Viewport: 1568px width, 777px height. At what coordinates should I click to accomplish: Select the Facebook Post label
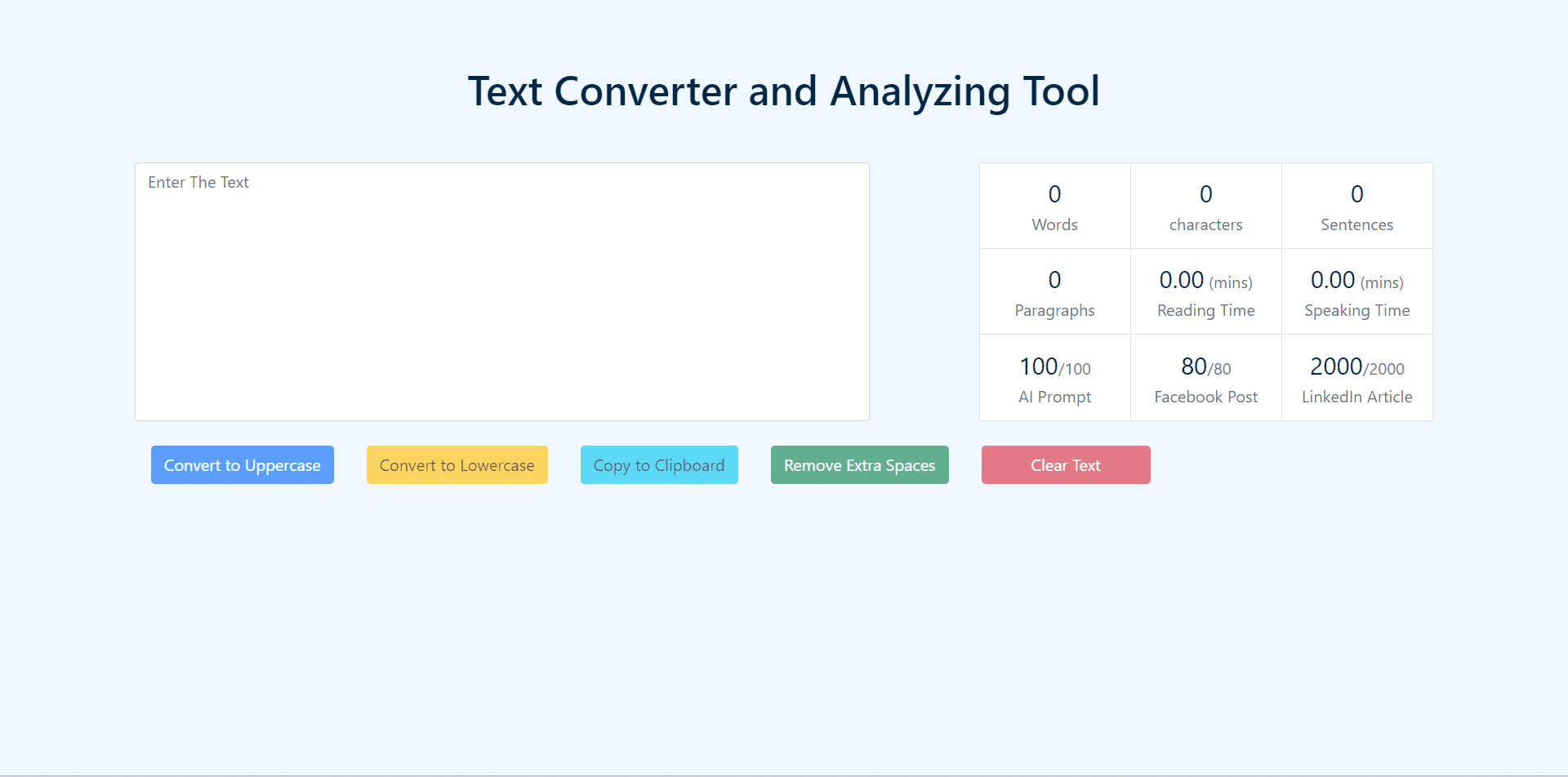pyautogui.click(x=1205, y=397)
